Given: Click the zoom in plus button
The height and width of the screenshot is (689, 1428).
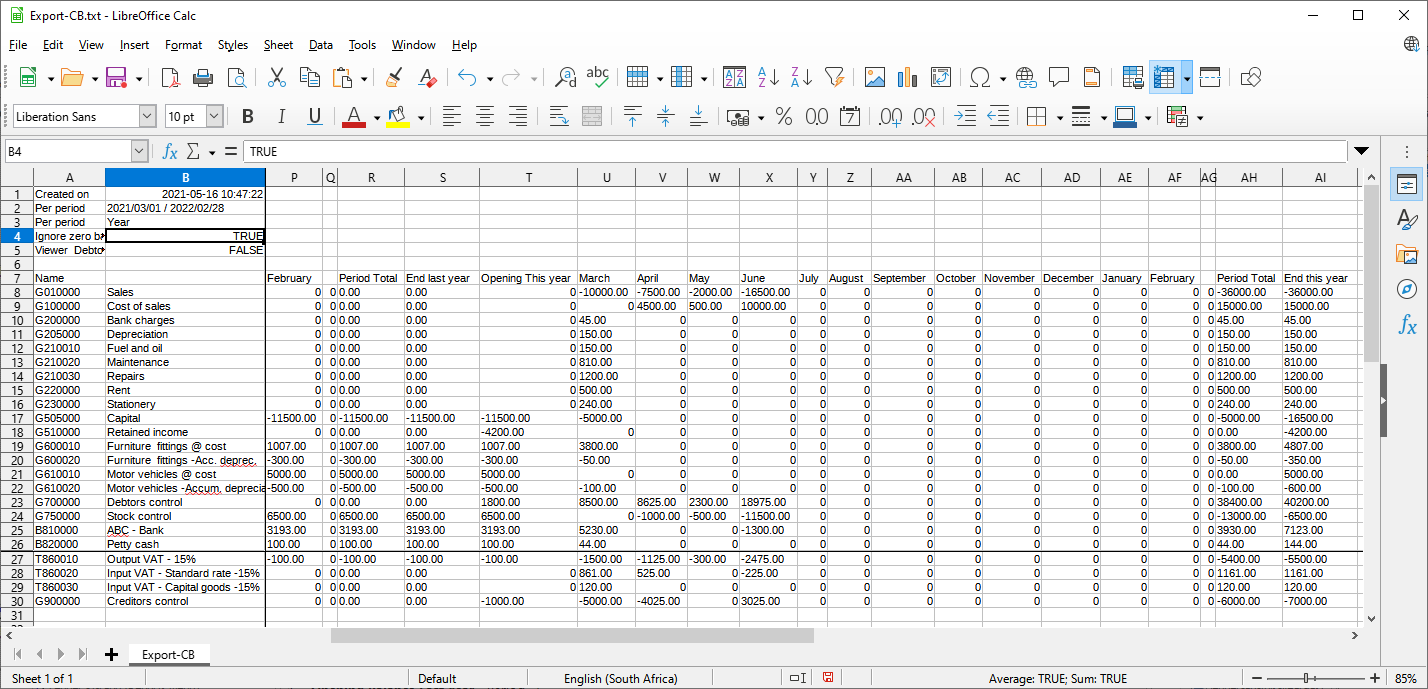Looking at the screenshot, I should pyautogui.click(x=1375, y=678).
